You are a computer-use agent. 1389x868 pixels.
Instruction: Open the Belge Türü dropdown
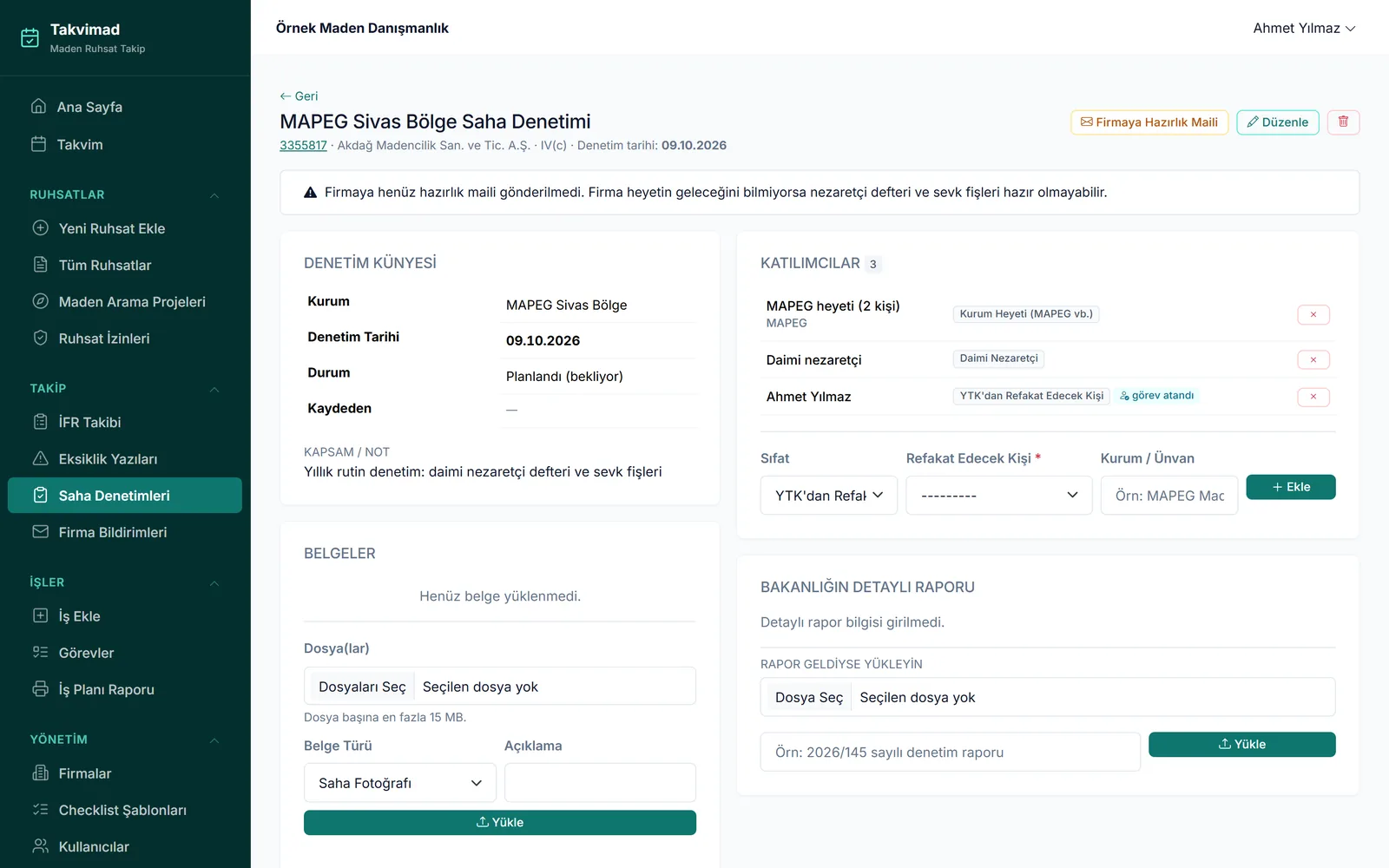pos(400,783)
